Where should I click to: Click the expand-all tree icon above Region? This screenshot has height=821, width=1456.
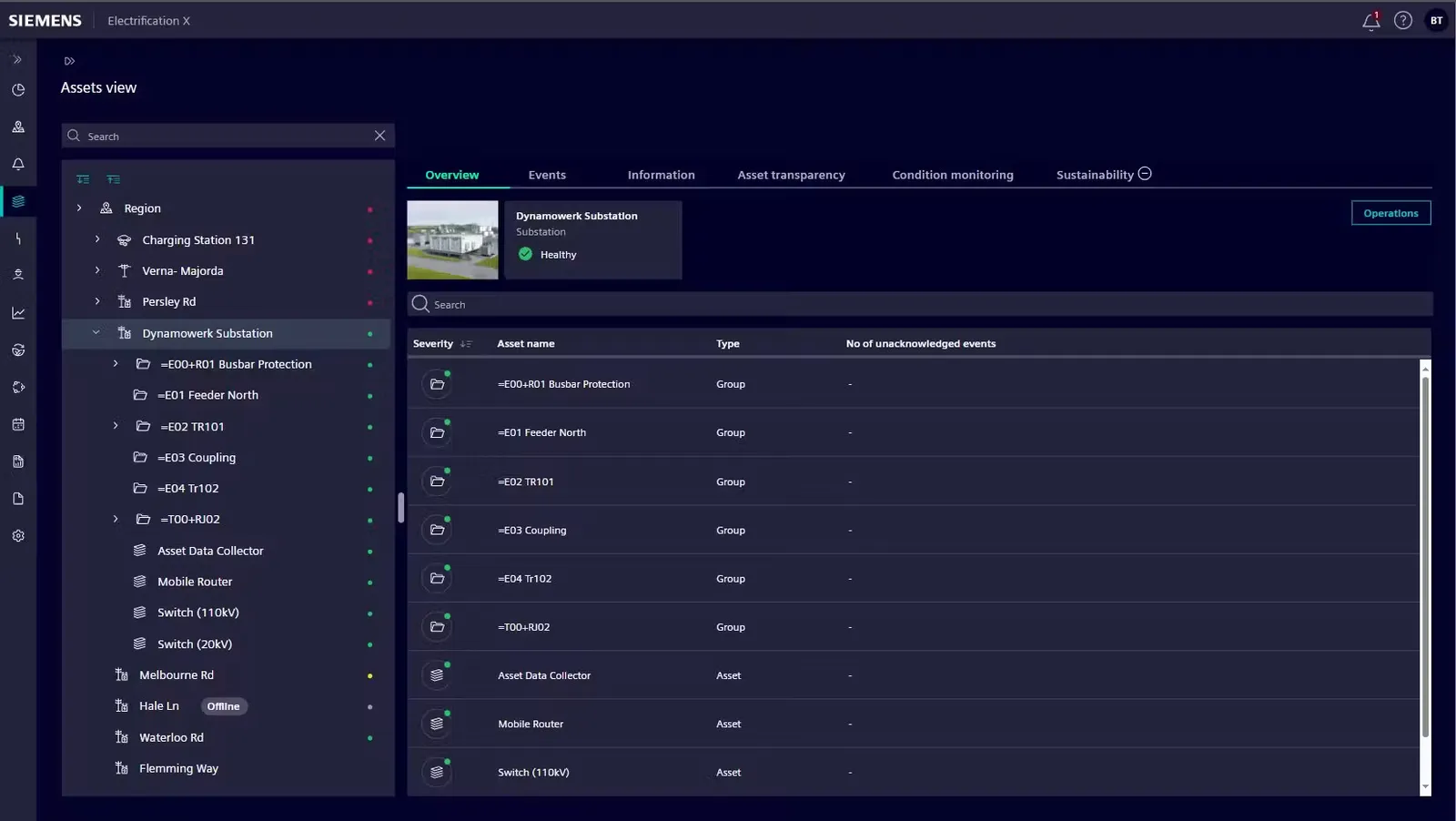coord(83,179)
